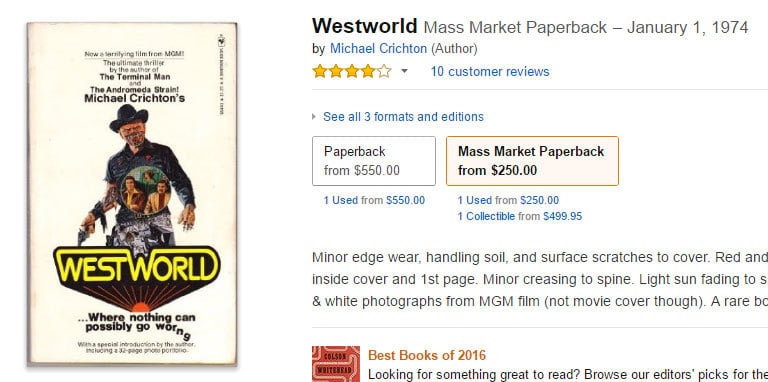Select Mass Market Paperback format option
This screenshot has width=768, height=382.
[532, 161]
